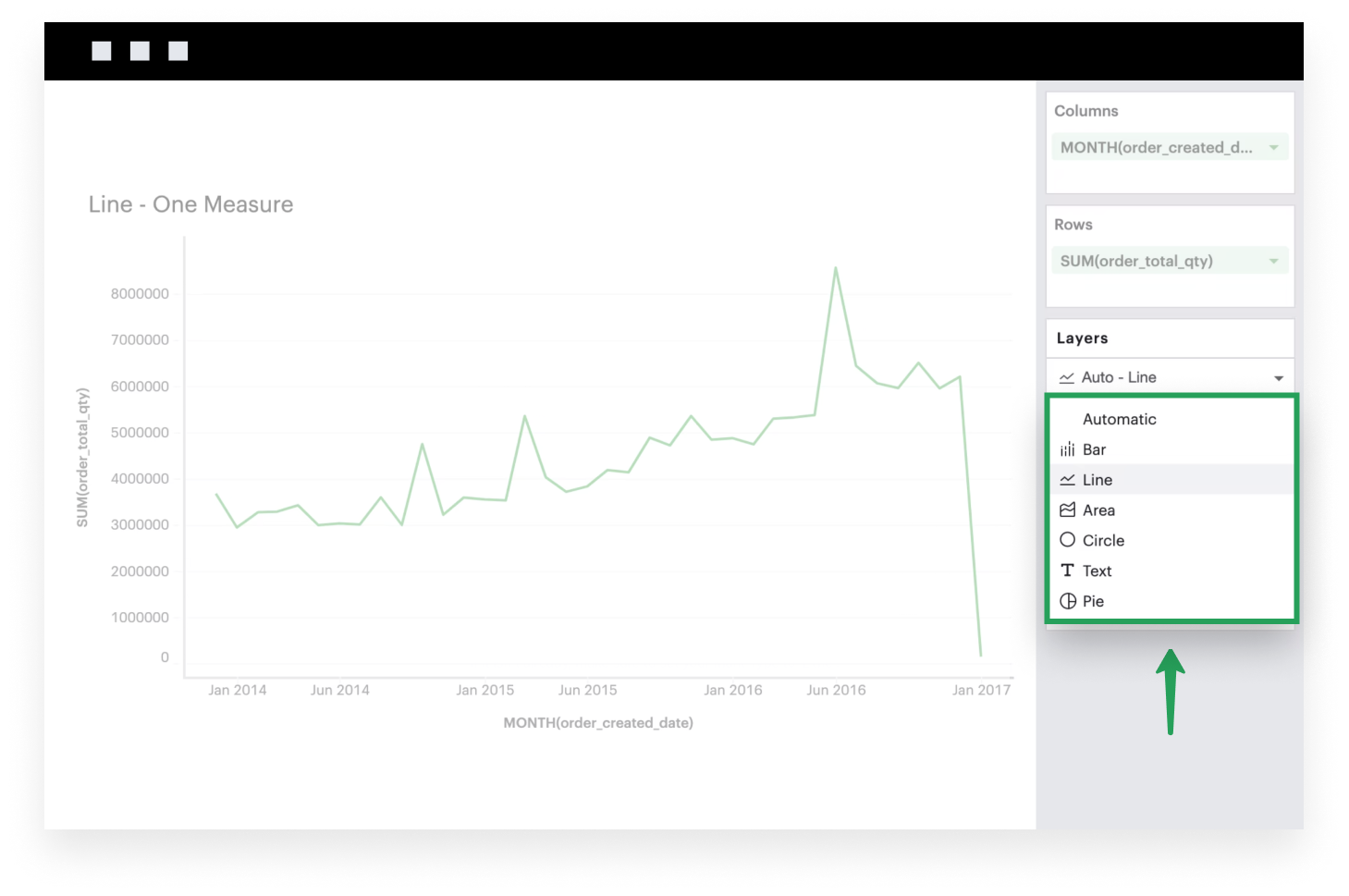1349x896 pixels.
Task: Choose the Area option label
Action: tap(1098, 510)
